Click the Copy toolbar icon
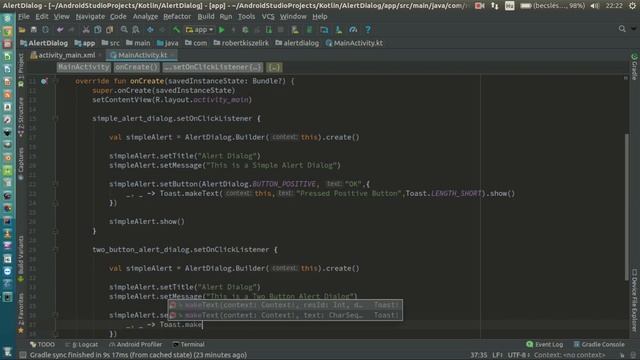 click(x=98, y=30)
